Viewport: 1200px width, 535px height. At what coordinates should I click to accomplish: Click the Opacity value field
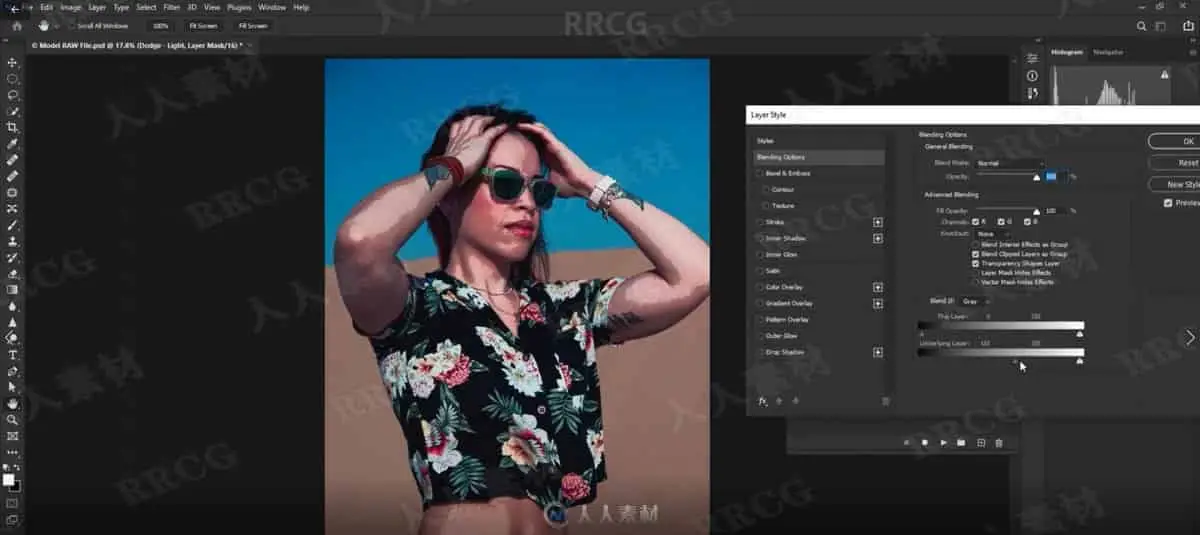1056,177
